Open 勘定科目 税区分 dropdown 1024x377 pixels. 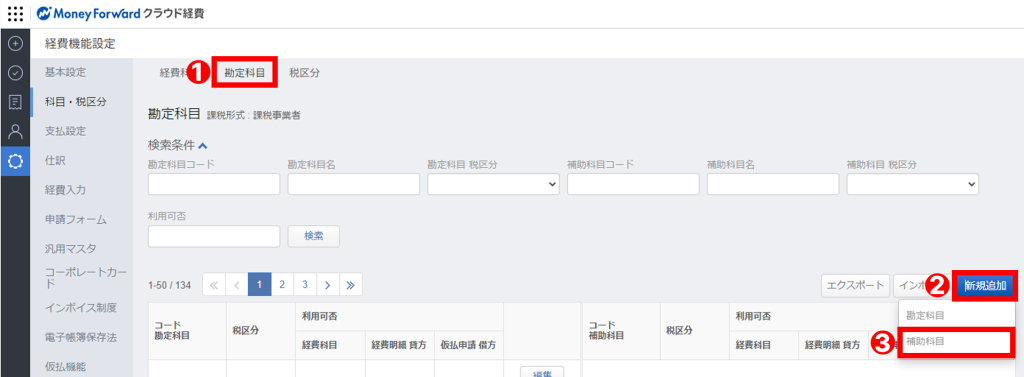pos(494,185)
